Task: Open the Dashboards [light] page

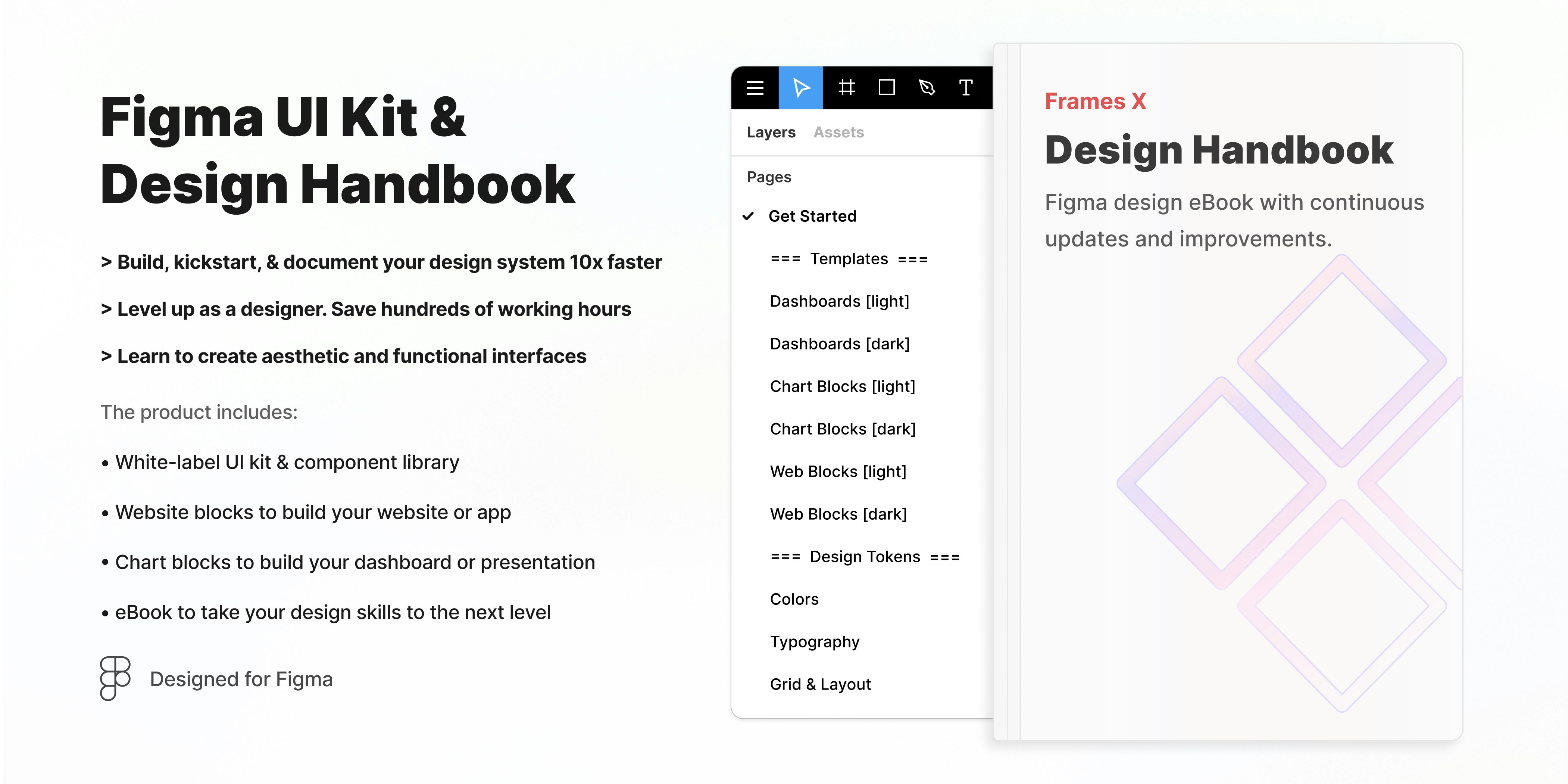Action: tap(839, 302)
